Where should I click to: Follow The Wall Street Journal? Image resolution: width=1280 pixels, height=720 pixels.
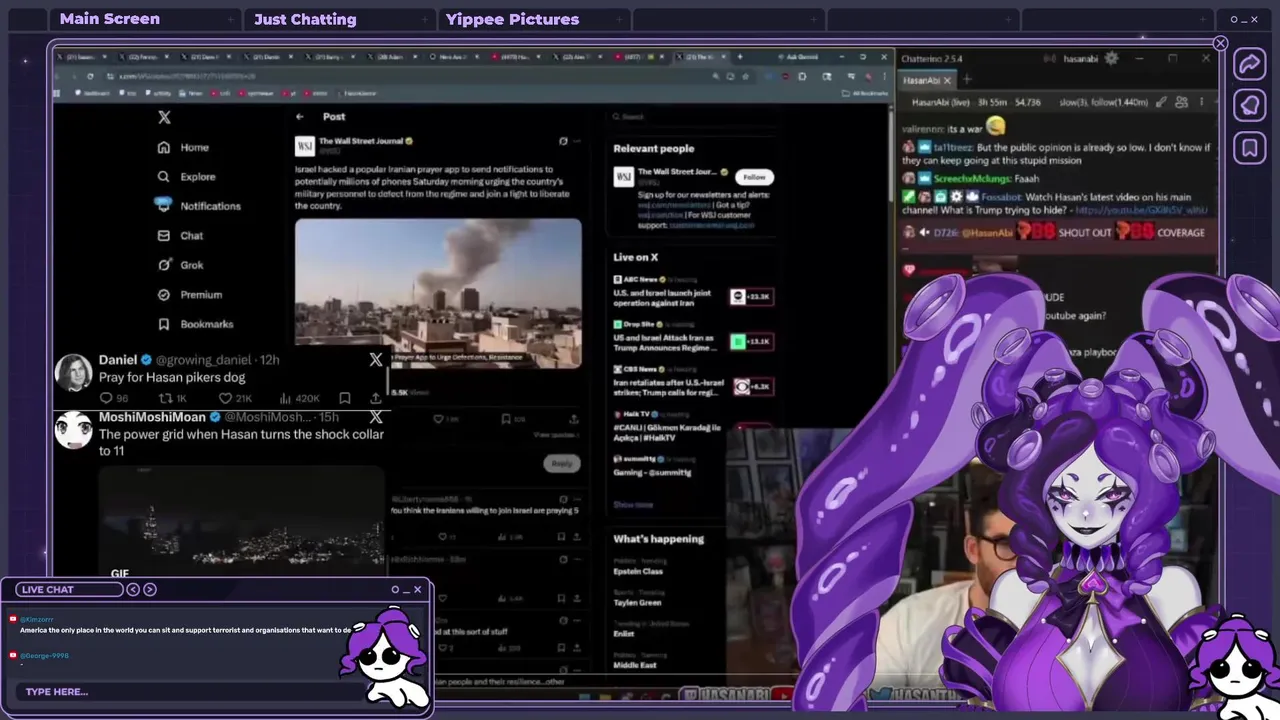click(754, 177)
